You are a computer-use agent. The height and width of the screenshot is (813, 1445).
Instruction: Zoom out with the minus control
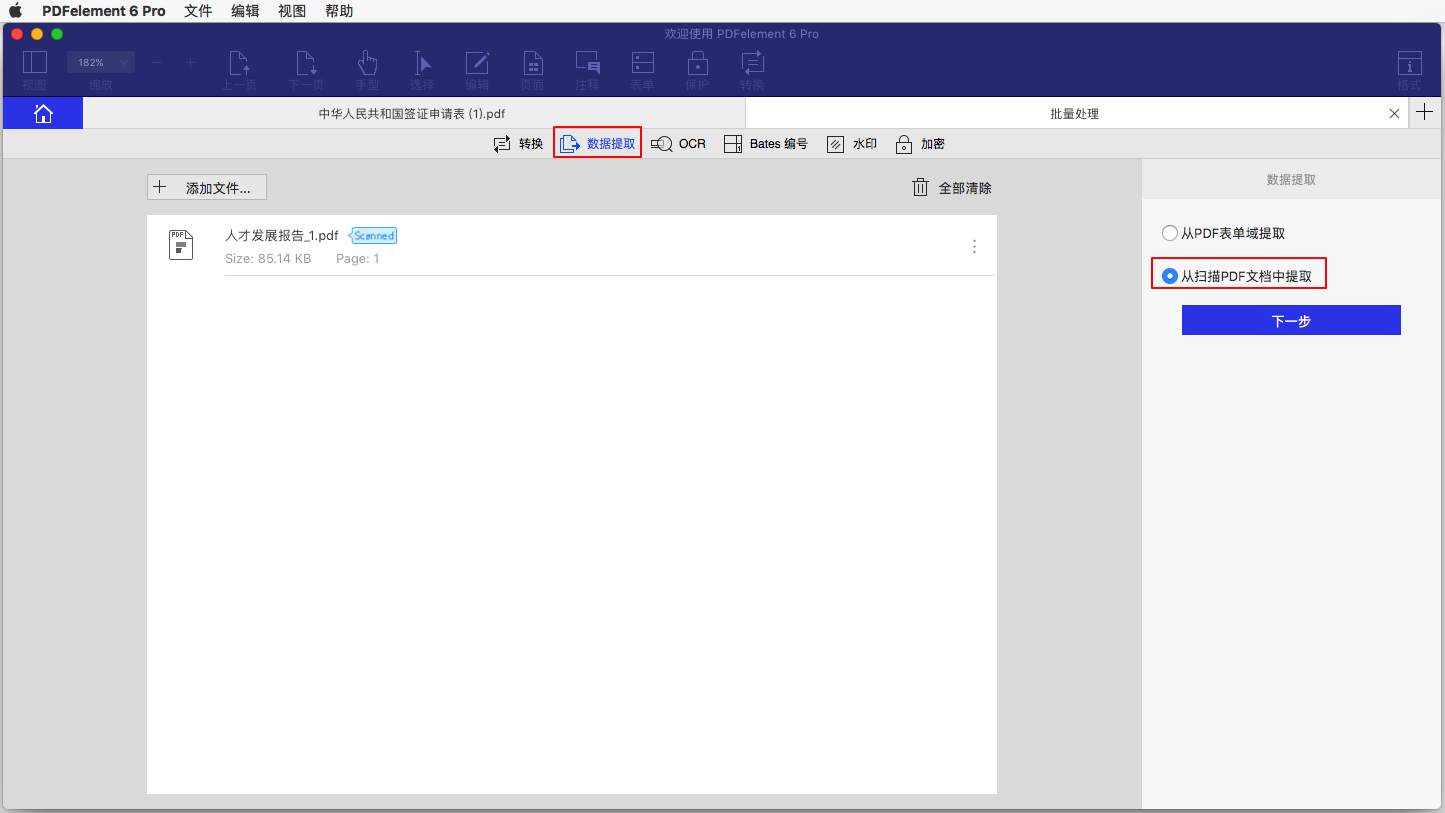[x=156, y=61]
